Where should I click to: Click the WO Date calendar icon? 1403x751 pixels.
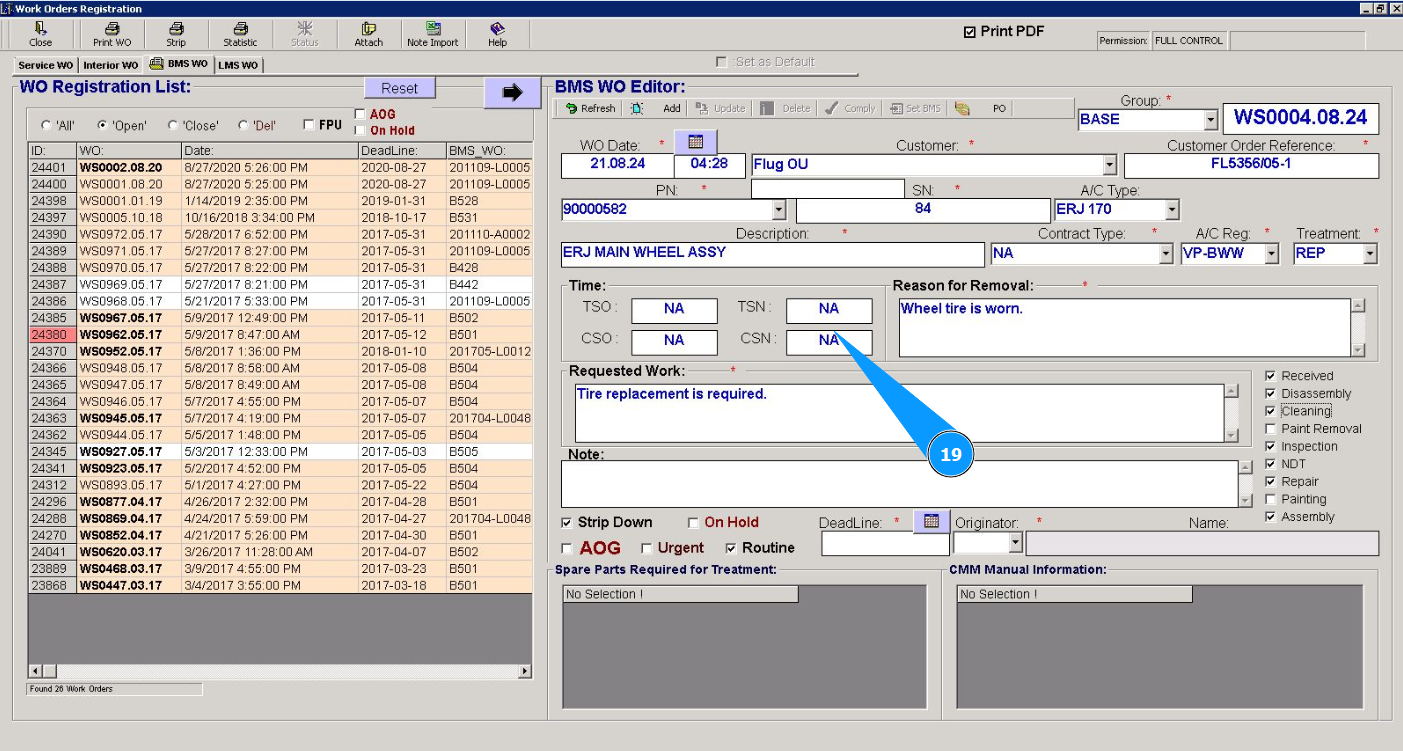coord(696,142)
